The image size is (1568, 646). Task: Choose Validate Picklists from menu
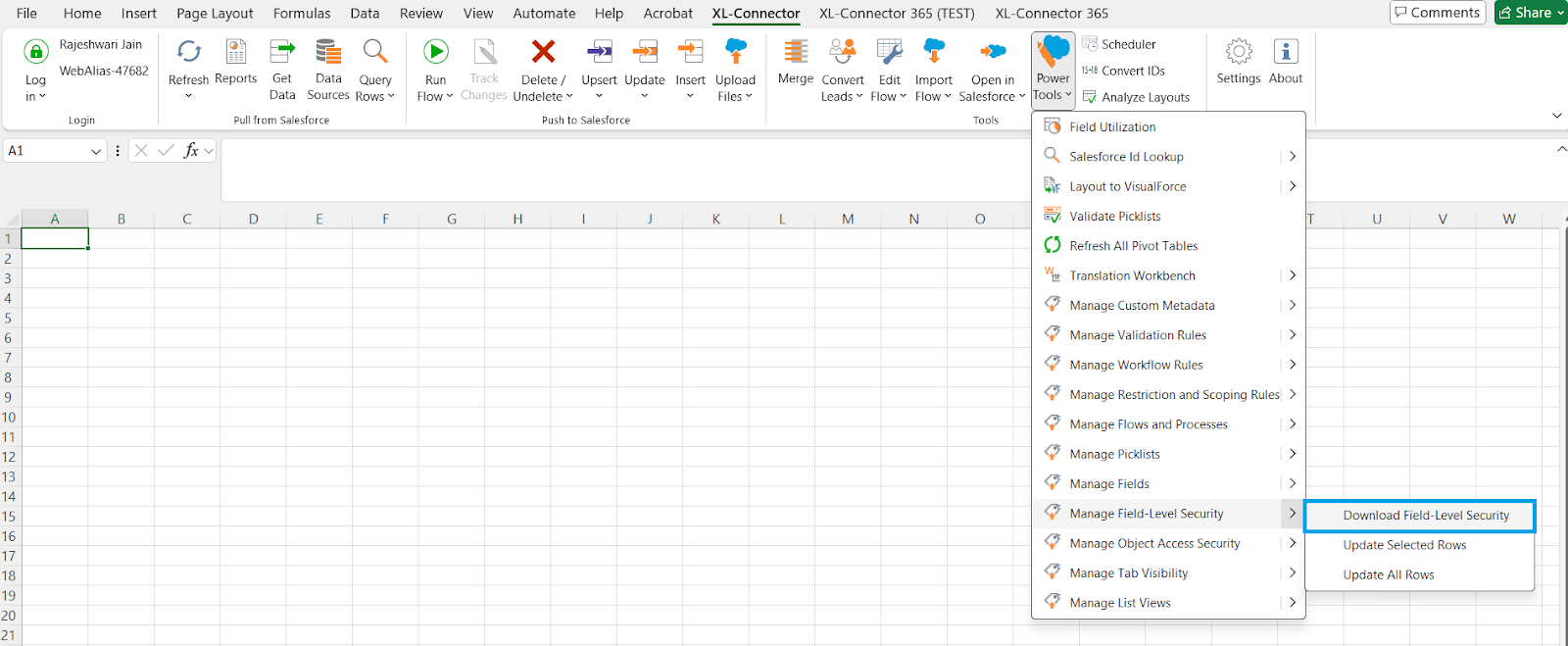1168,217
